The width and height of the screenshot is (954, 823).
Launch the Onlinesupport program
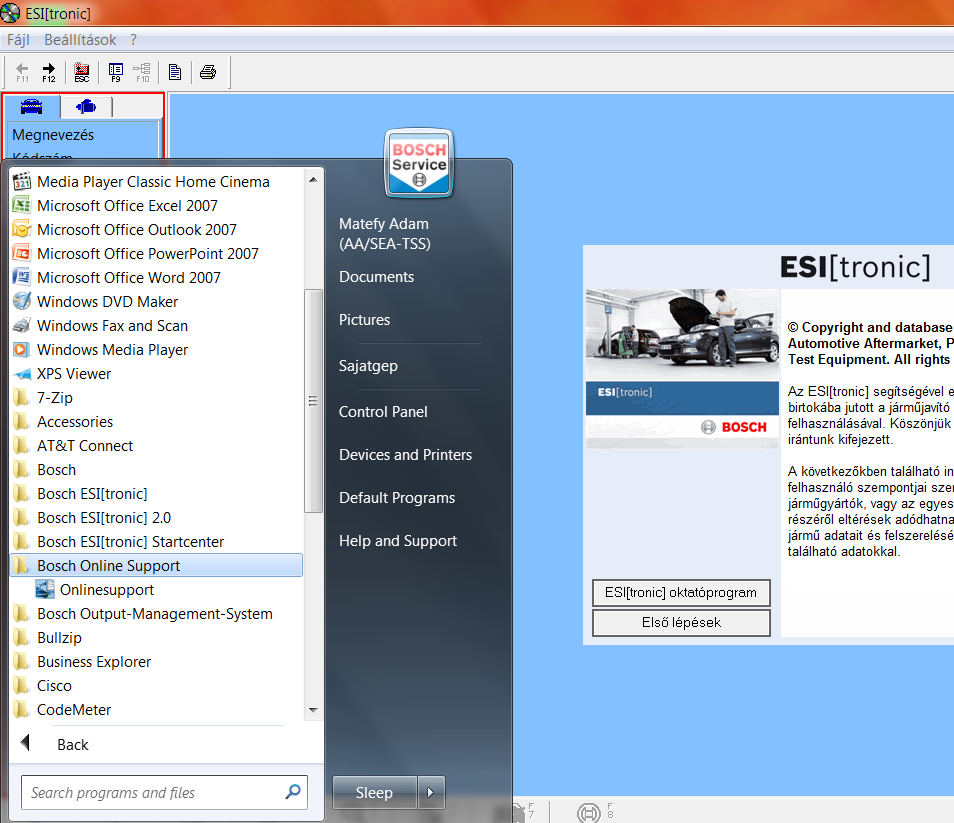[x=156, y=590]
